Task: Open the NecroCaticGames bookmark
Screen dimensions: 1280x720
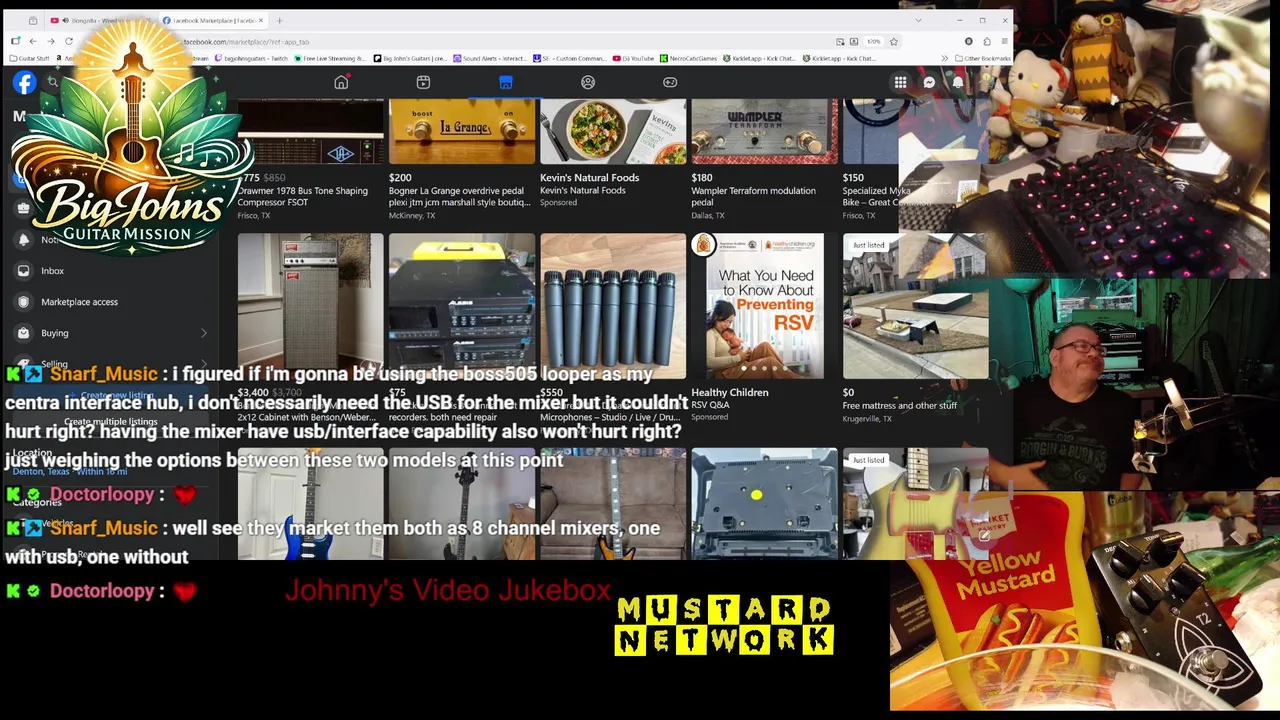Action: tap(688, 58)
